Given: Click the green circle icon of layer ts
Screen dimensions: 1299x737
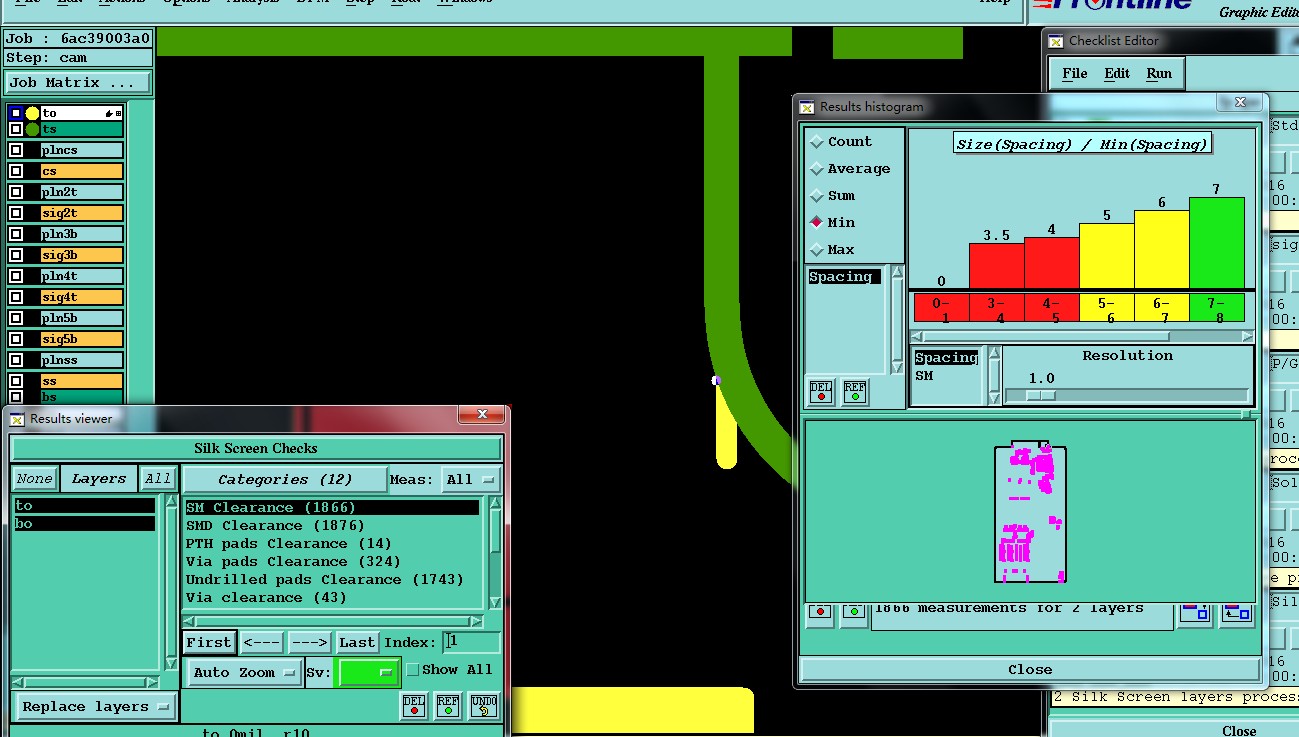Looking at the screenshot, I should [x=32, y=129].
